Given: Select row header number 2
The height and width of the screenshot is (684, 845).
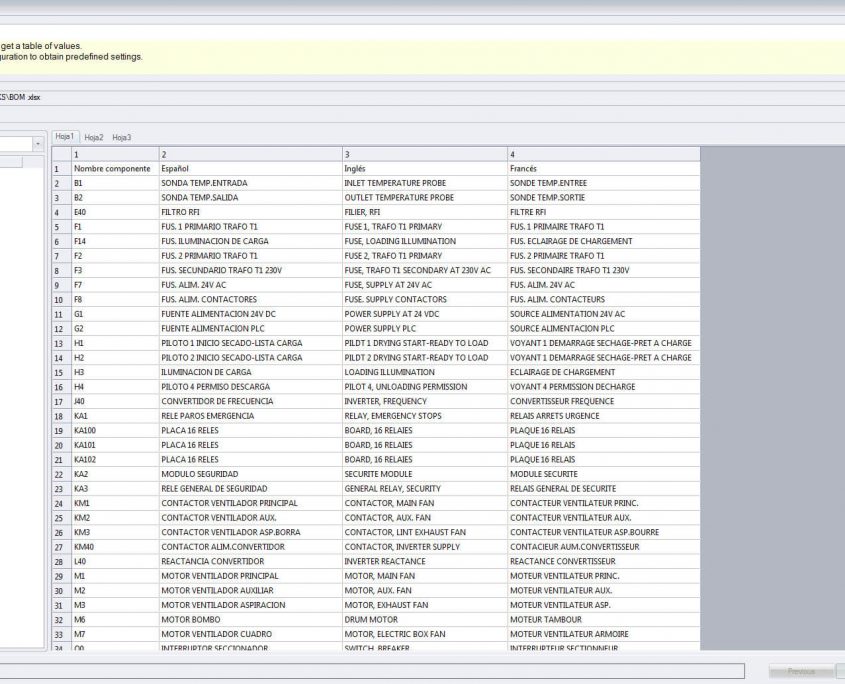Looking at the screenshot, I should pyautogui.click(x=61, y=183).
